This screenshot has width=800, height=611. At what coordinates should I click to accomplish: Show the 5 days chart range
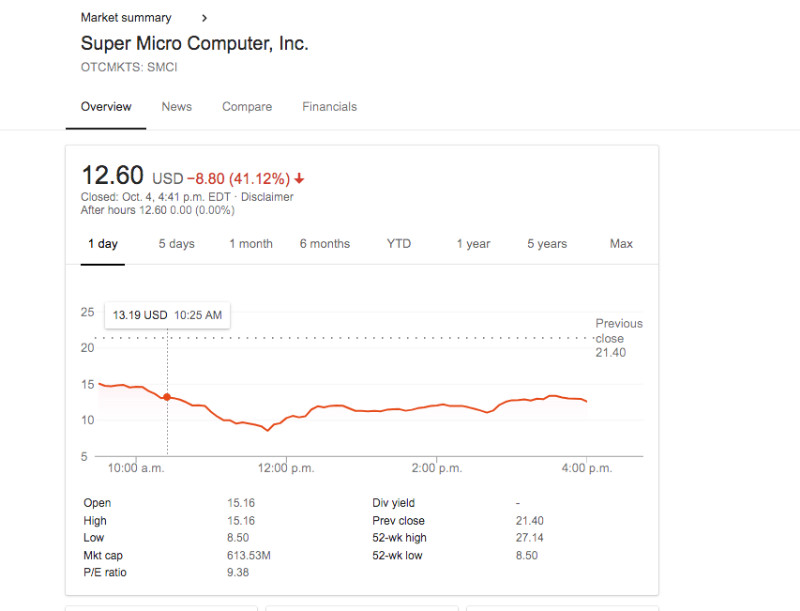[x=176, y=244]
